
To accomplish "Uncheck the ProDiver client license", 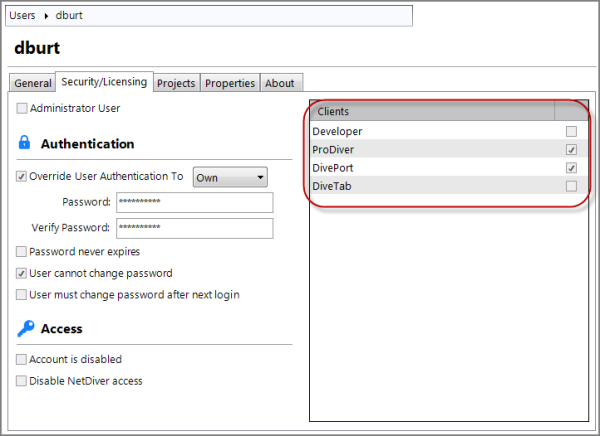I will [571, 149].
